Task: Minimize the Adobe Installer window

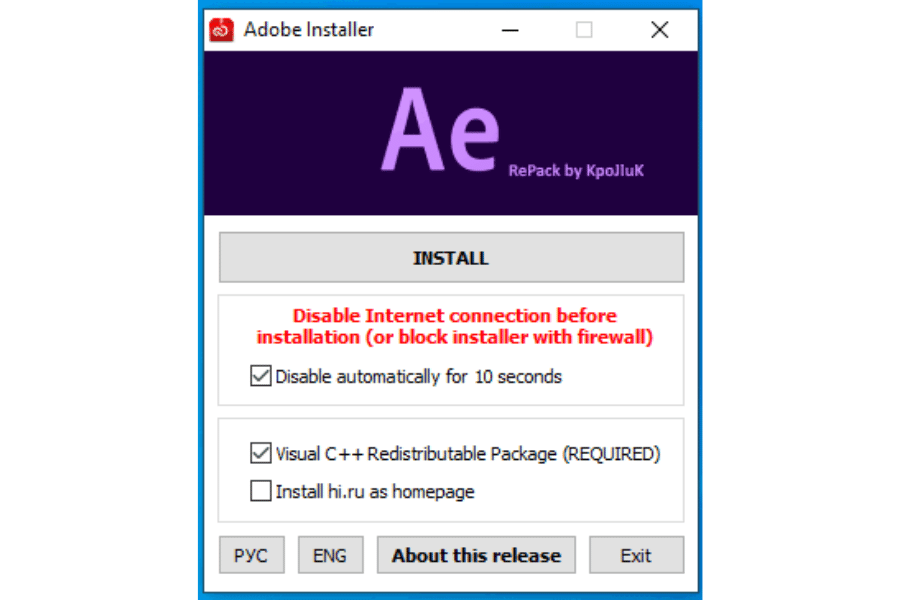Action: coord(510,30)
